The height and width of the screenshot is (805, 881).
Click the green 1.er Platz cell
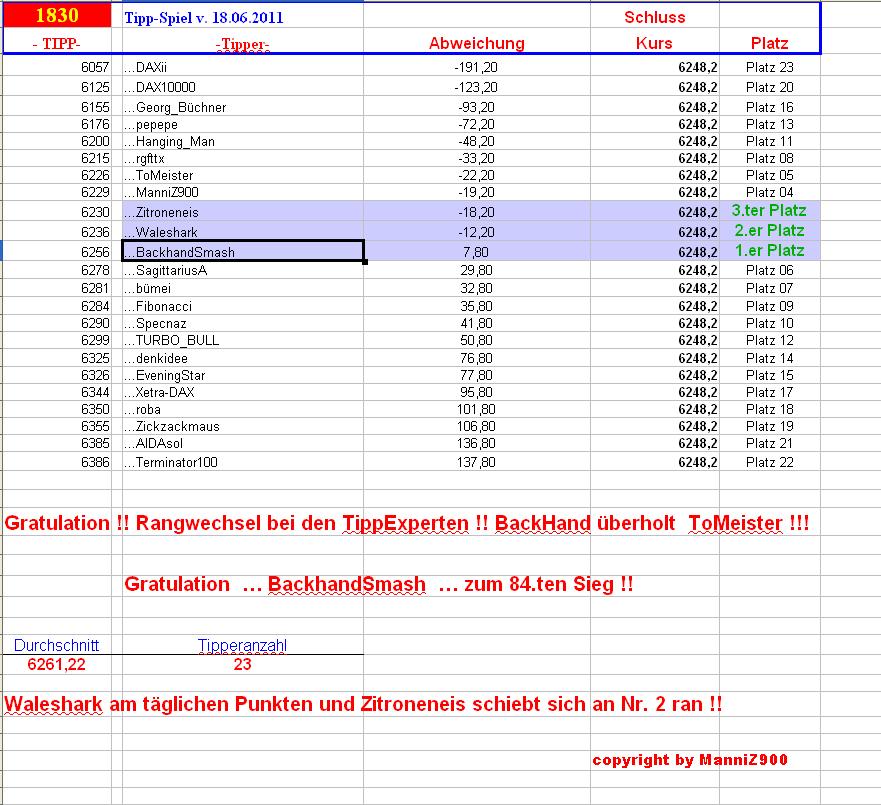(769, 251)
